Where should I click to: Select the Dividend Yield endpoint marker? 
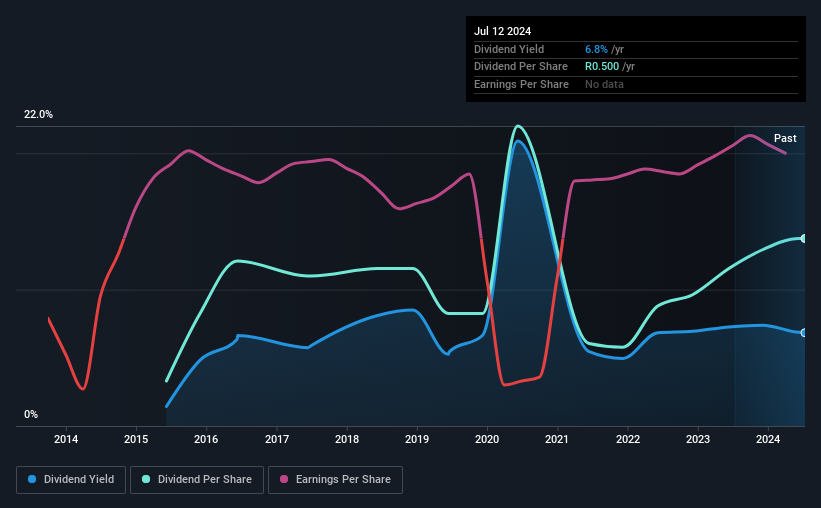click(x=804, y=333)
